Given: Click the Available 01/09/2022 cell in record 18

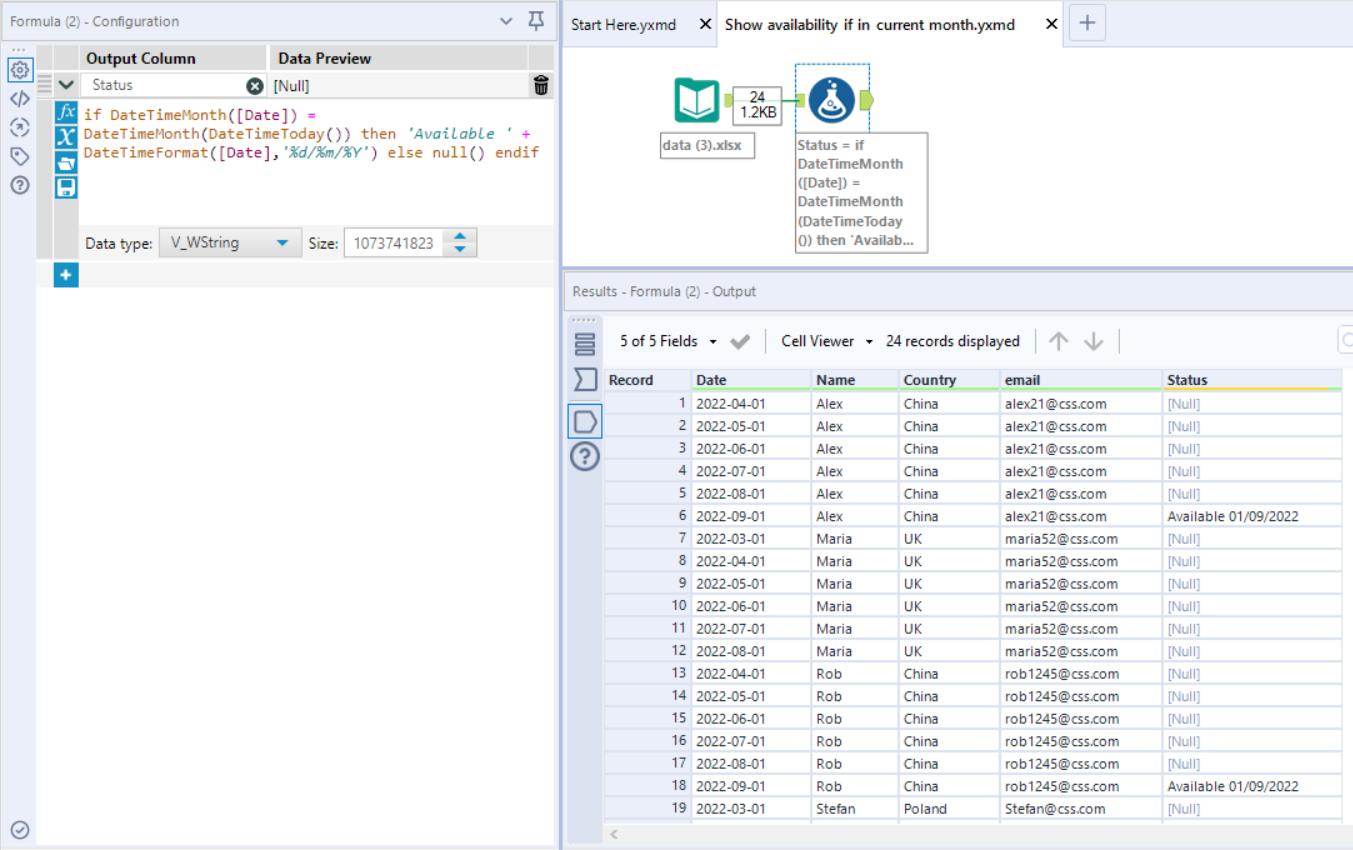Looking at the screenshot, I should pos(1252,786).
